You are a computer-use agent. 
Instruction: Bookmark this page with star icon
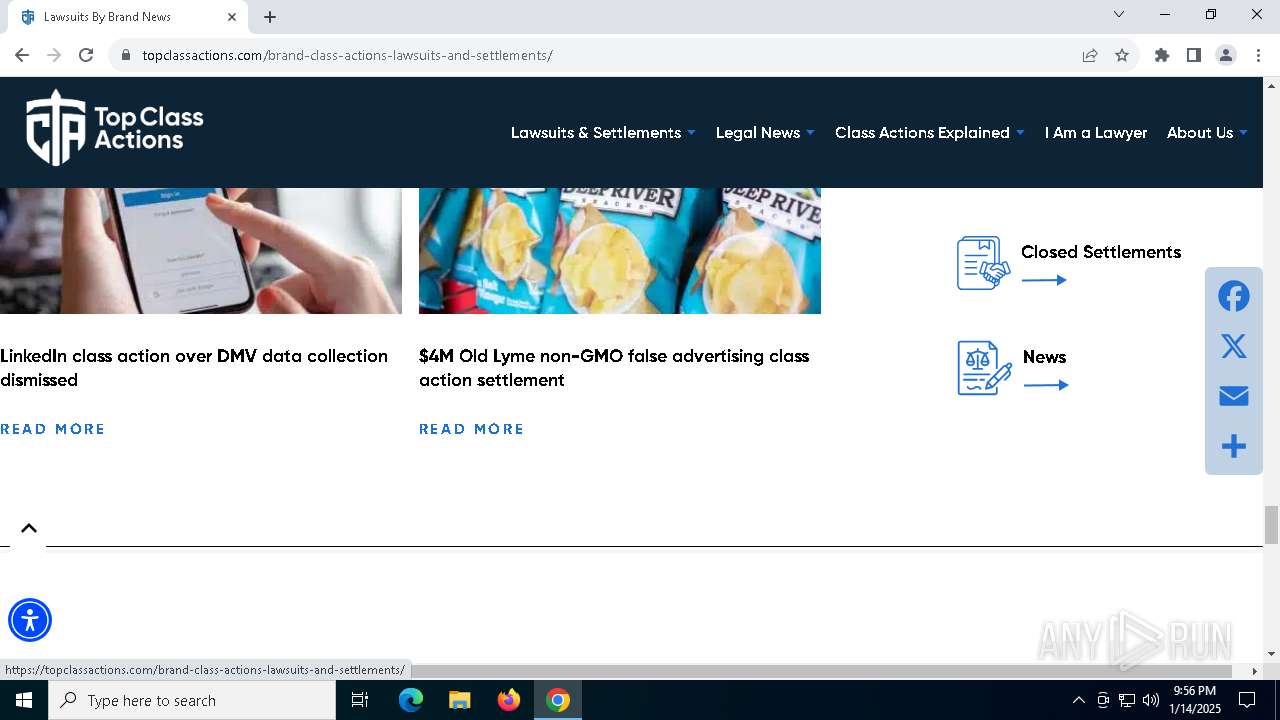point(1122,55)
